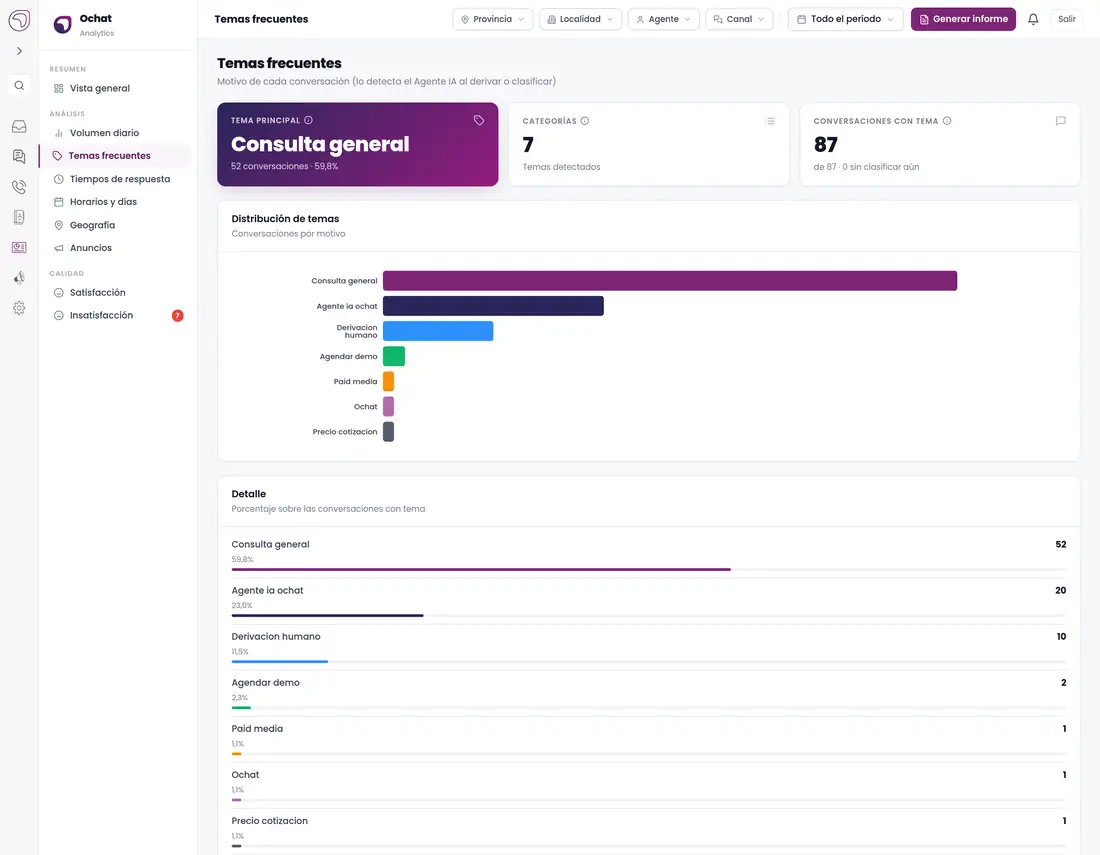Click the info icon beside Conversaciones con tema

947,121
